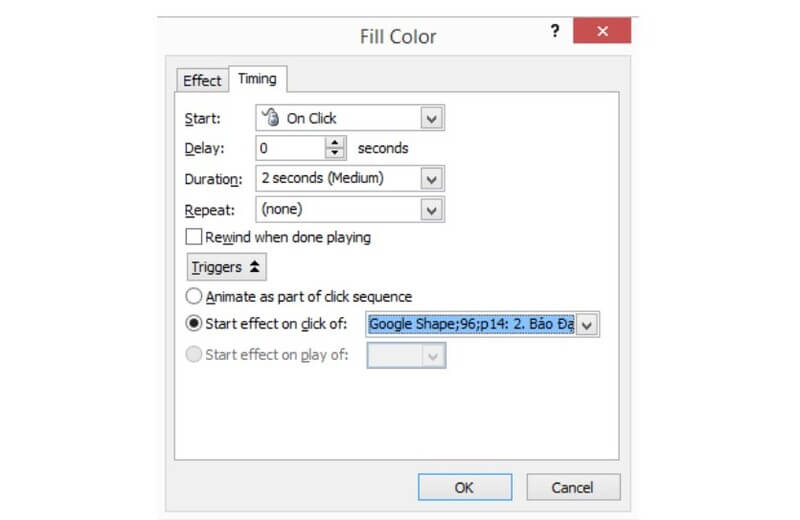Open the Repeat dropdown arrow

(x=432, y=210)
